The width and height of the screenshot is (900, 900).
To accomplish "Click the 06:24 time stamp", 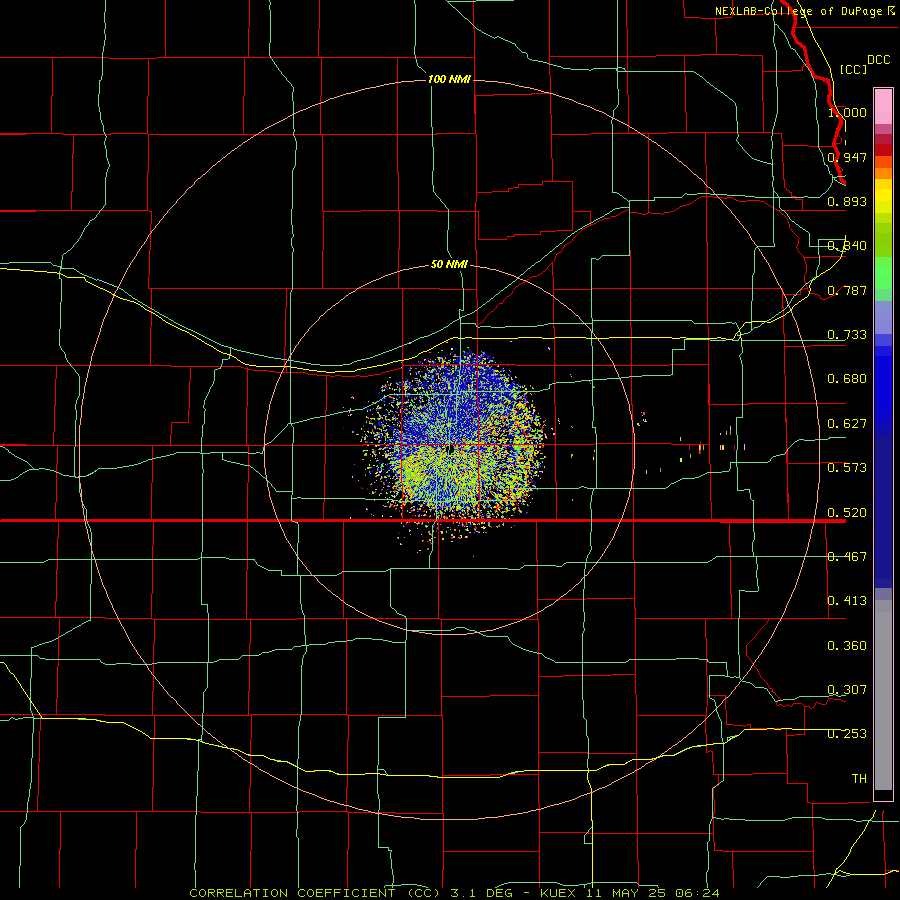I will coord(697,893).
